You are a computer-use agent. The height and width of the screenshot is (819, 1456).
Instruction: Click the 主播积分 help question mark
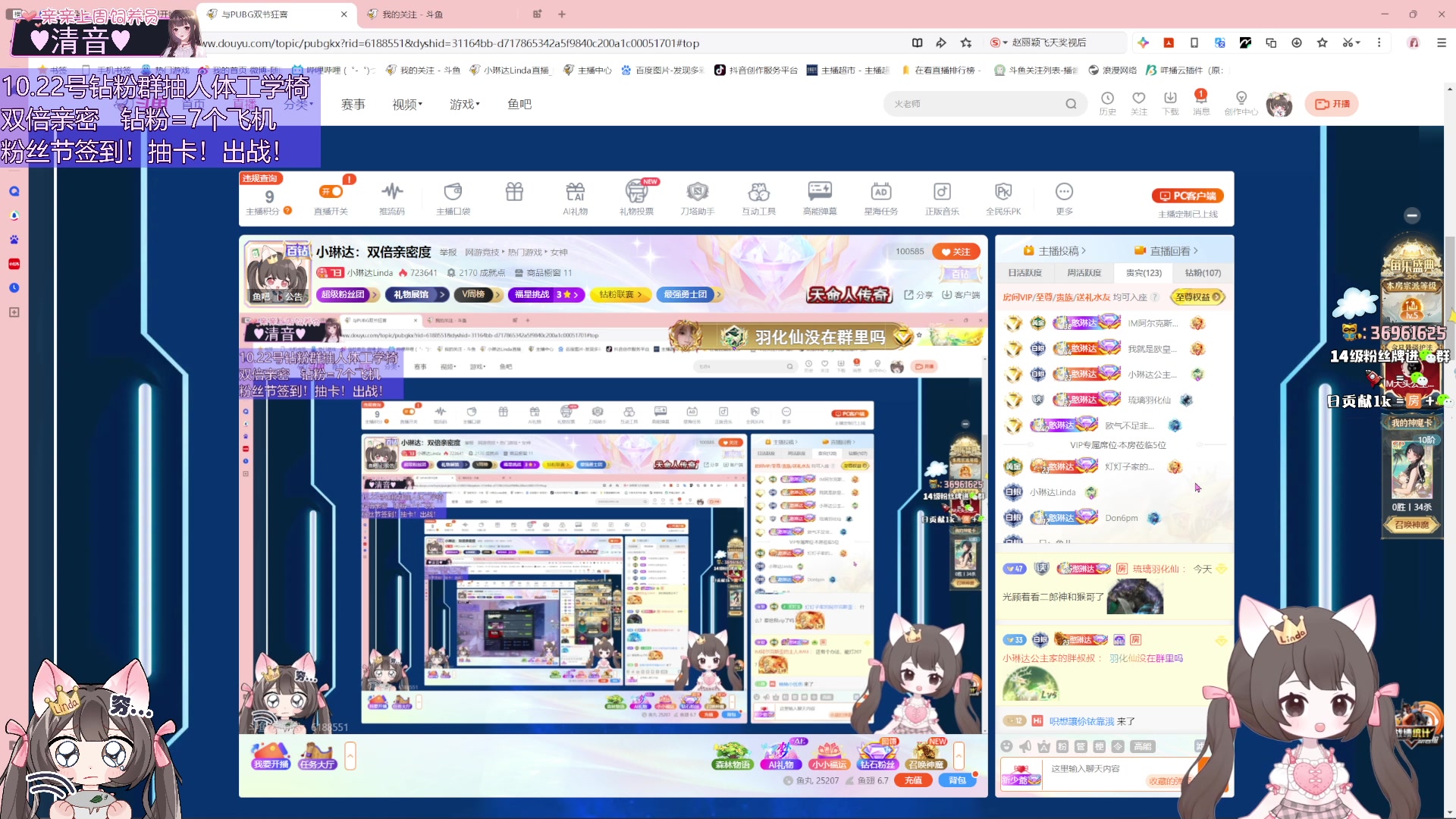click(x=287, y=211)
